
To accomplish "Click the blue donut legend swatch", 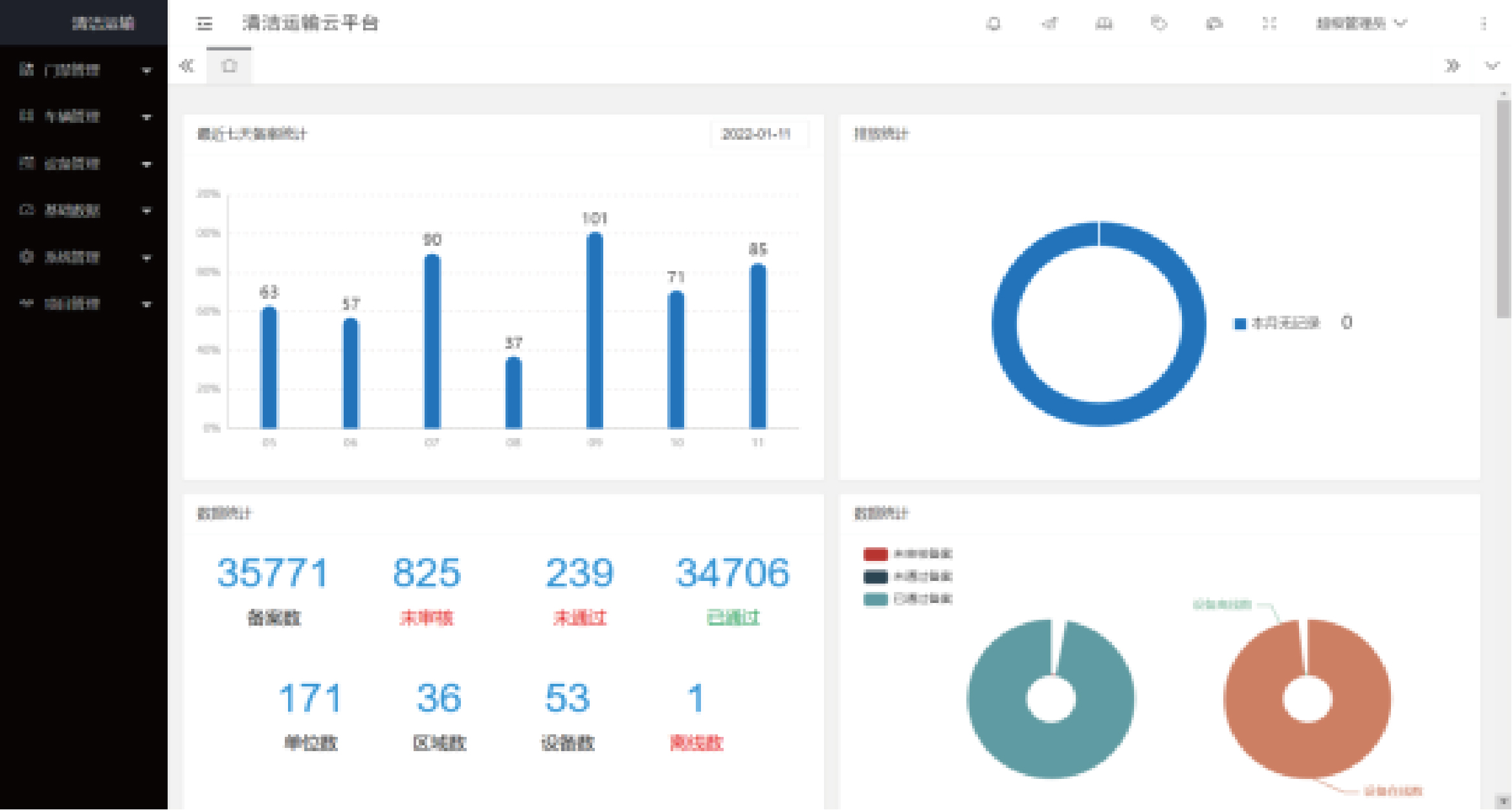I will pyautogui.click(x=1240, y=323).
